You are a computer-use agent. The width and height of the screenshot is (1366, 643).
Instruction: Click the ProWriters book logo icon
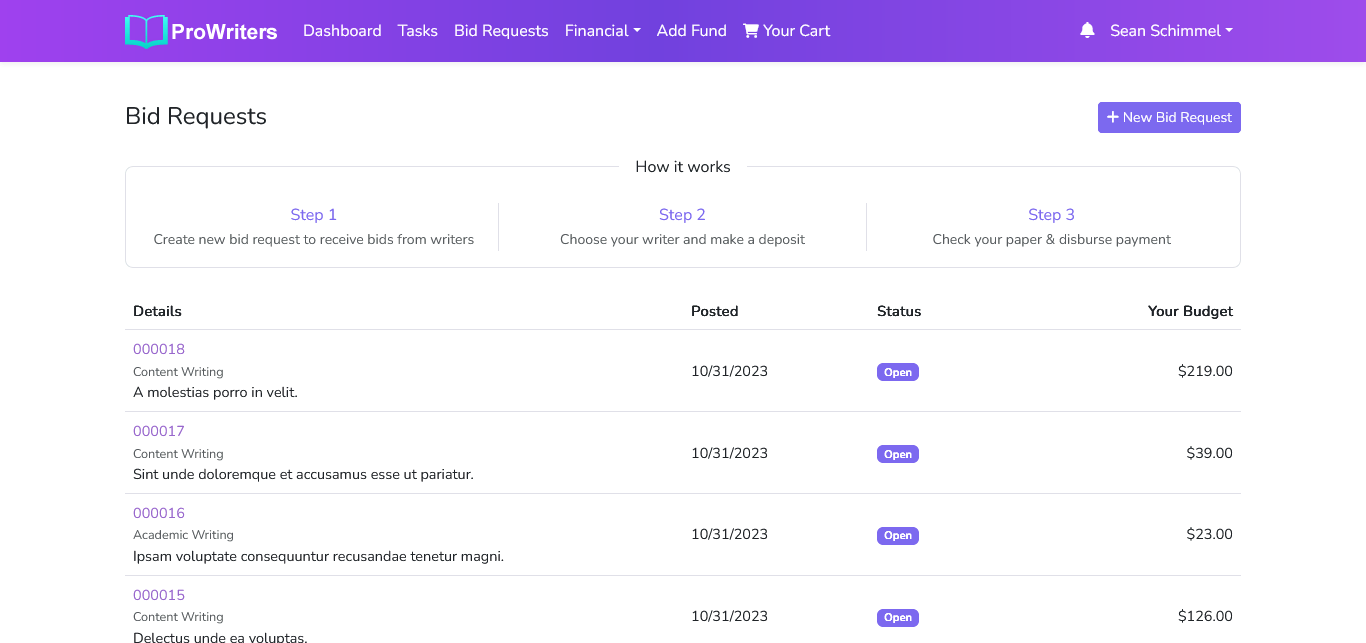(146, 31)
